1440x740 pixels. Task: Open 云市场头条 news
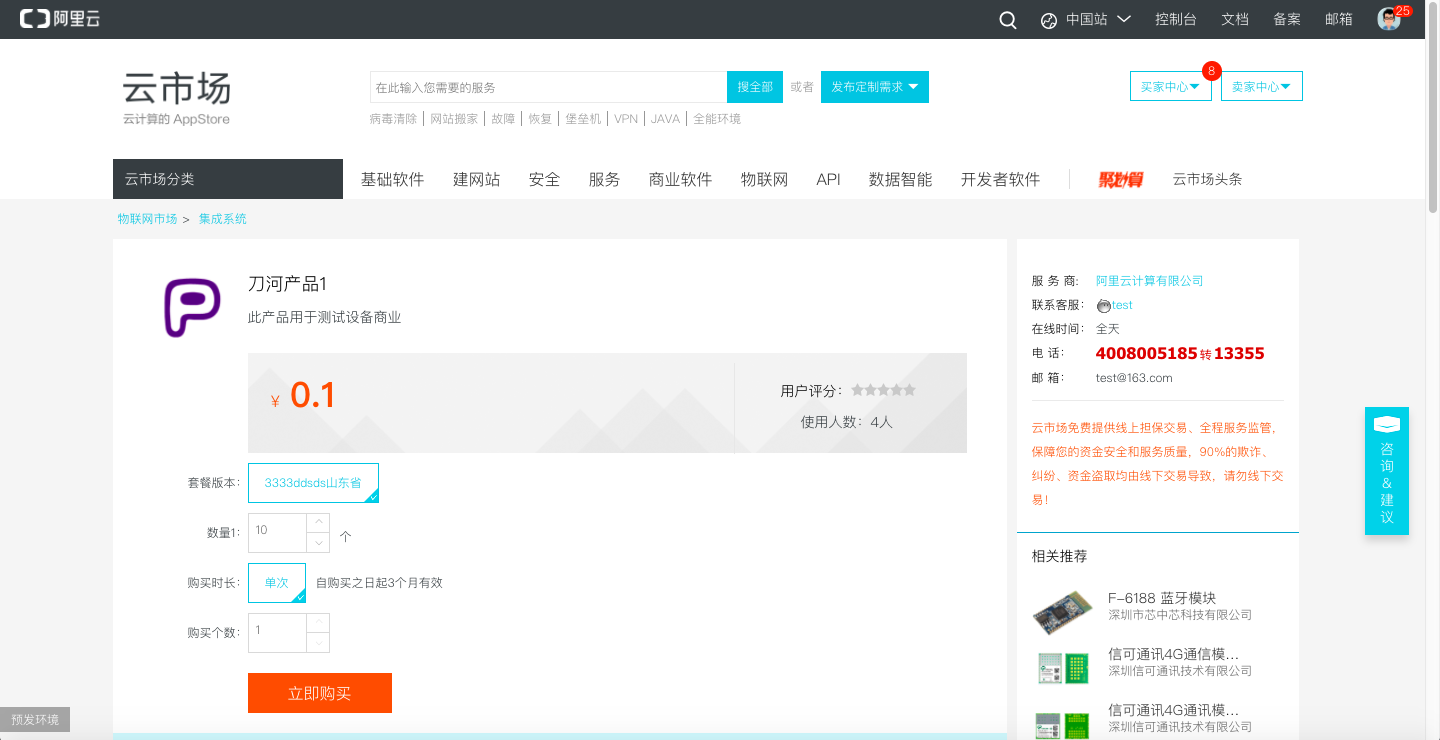[x=1208, y=180]
